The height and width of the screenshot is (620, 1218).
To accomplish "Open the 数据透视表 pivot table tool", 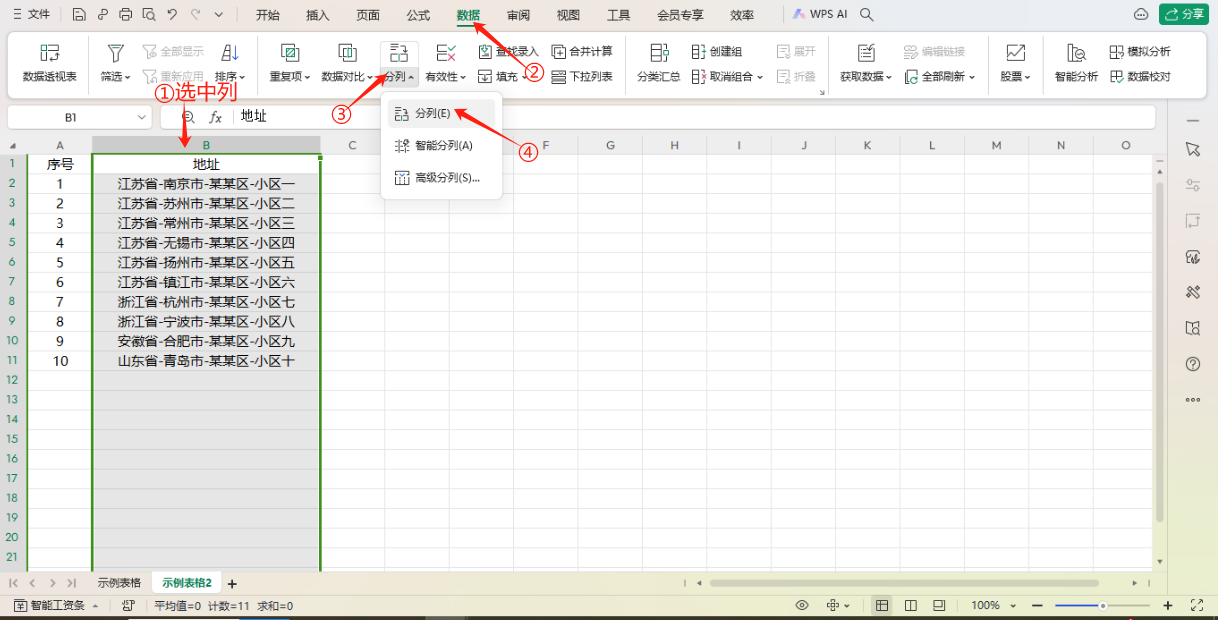I will (49, 63).
